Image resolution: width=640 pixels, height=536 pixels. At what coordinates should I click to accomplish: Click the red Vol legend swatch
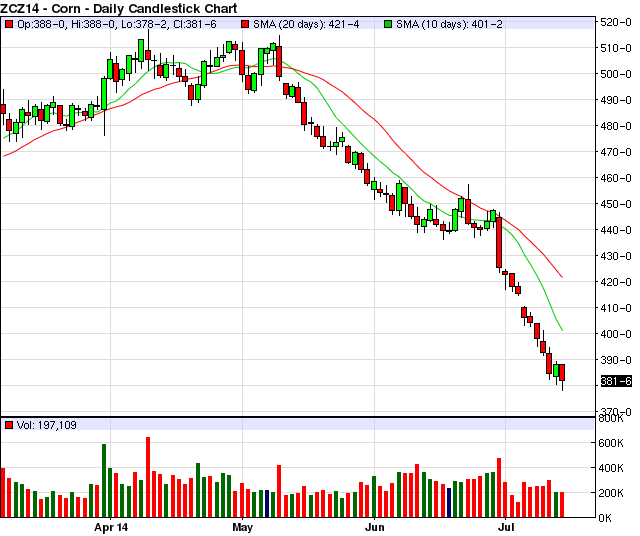click(x=9, y=425)
